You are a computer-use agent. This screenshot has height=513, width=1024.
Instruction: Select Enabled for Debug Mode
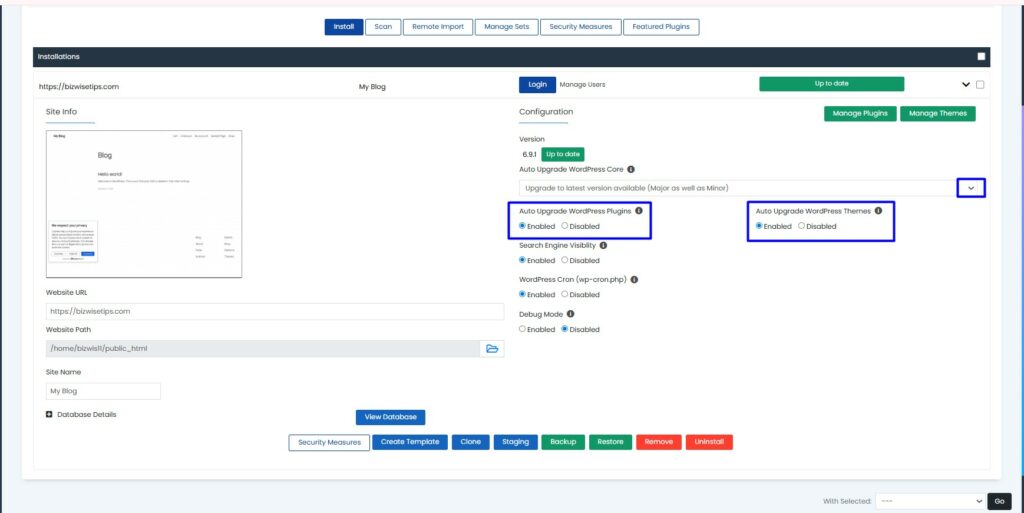click(x=522, y=329)
